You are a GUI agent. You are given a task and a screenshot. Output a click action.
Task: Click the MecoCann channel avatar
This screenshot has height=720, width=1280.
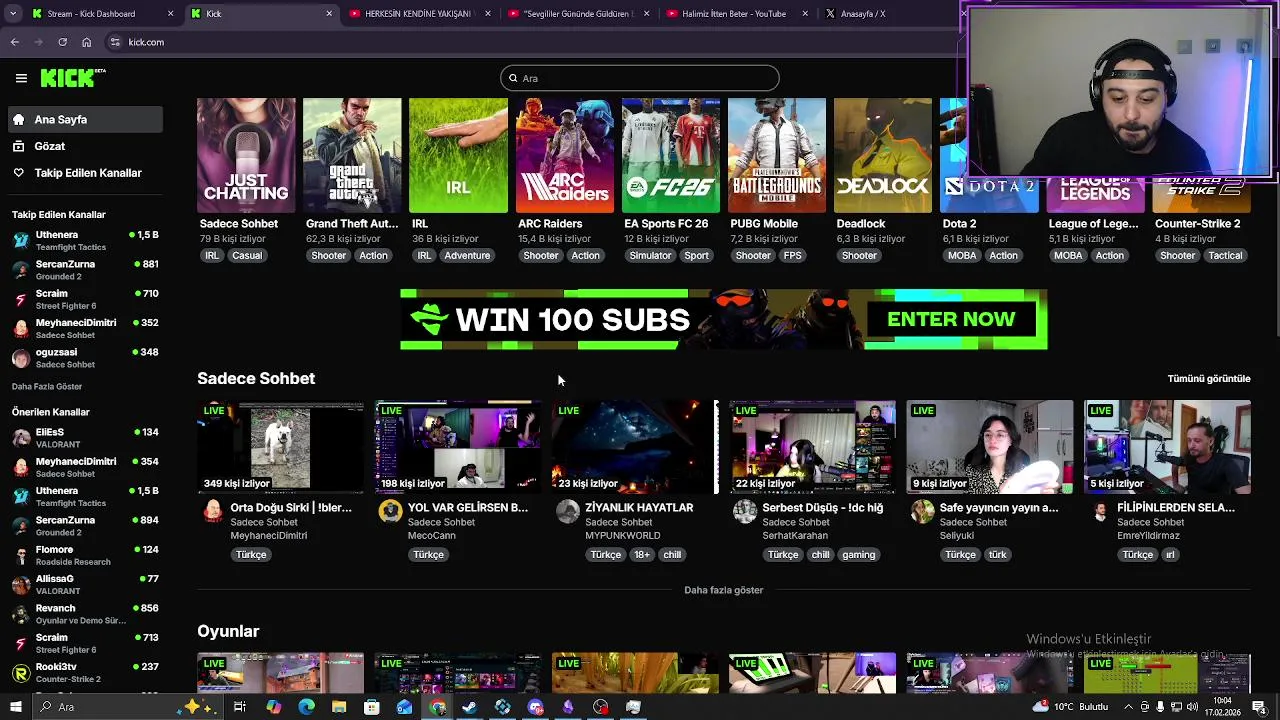click(x=390, y=512)
